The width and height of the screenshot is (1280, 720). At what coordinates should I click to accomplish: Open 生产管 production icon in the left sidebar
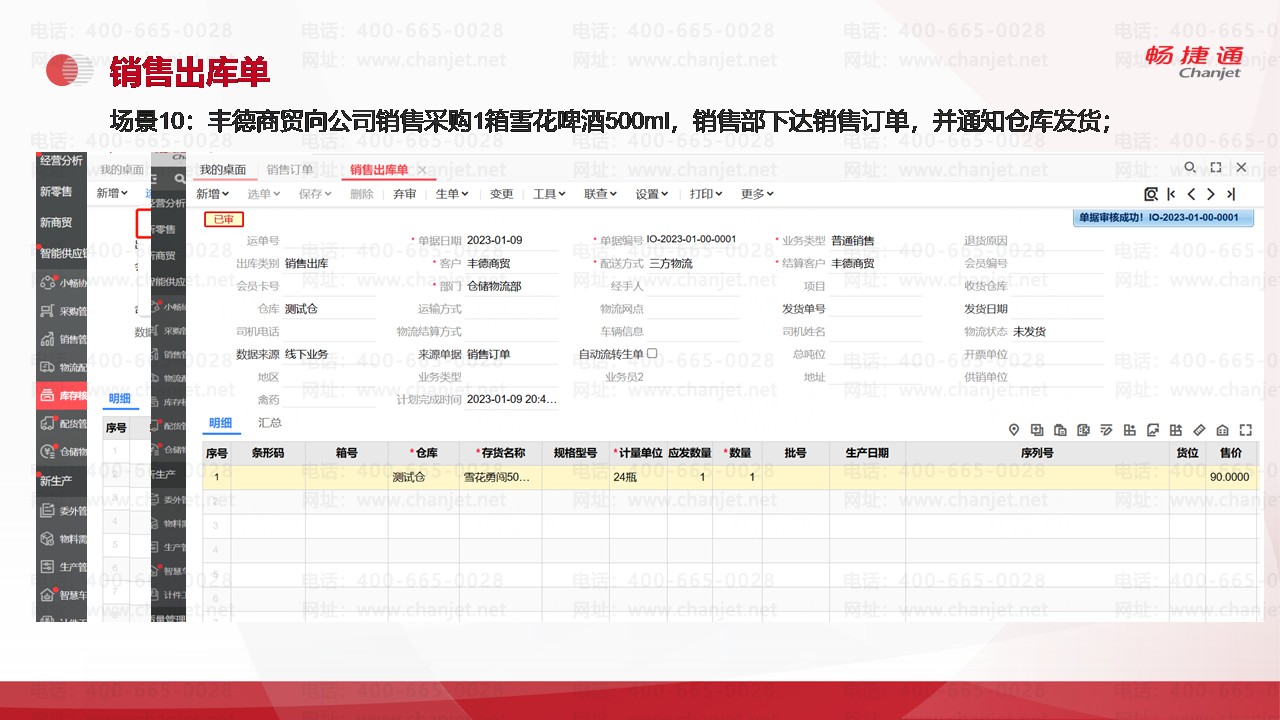48,567
